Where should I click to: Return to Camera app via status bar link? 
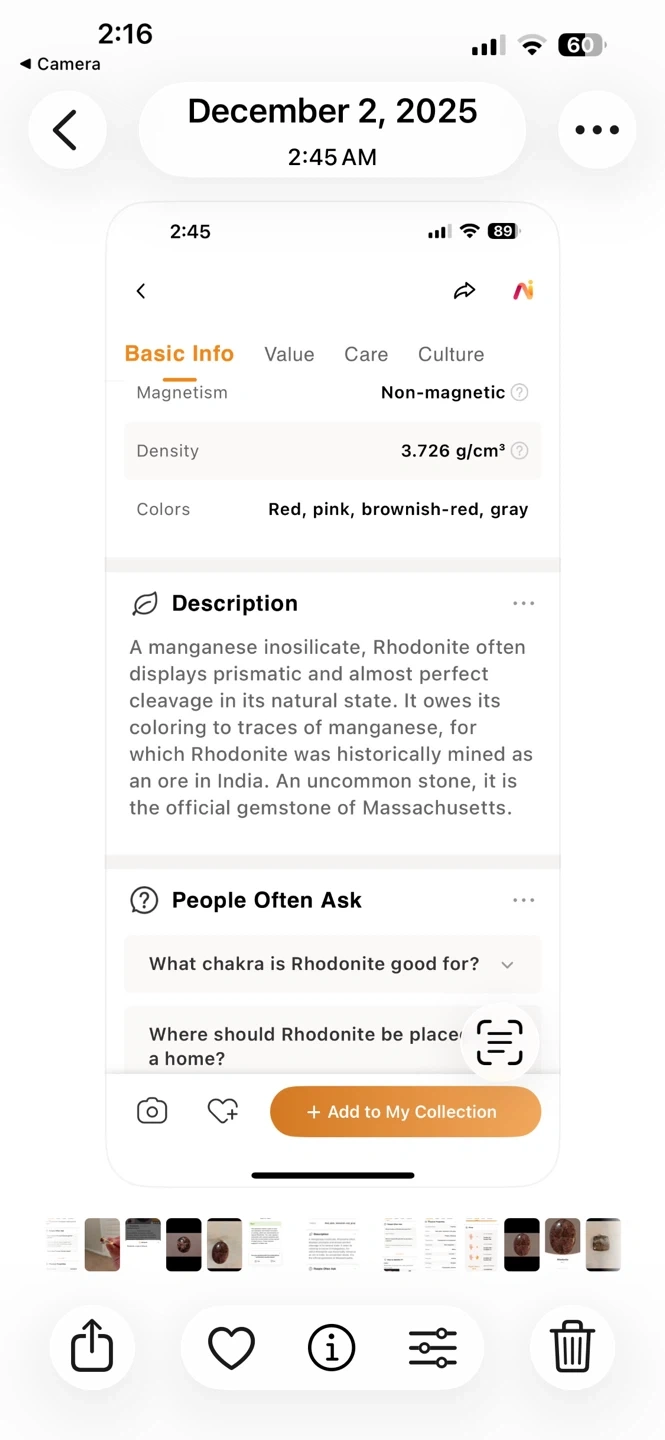(x=60, y=64)
